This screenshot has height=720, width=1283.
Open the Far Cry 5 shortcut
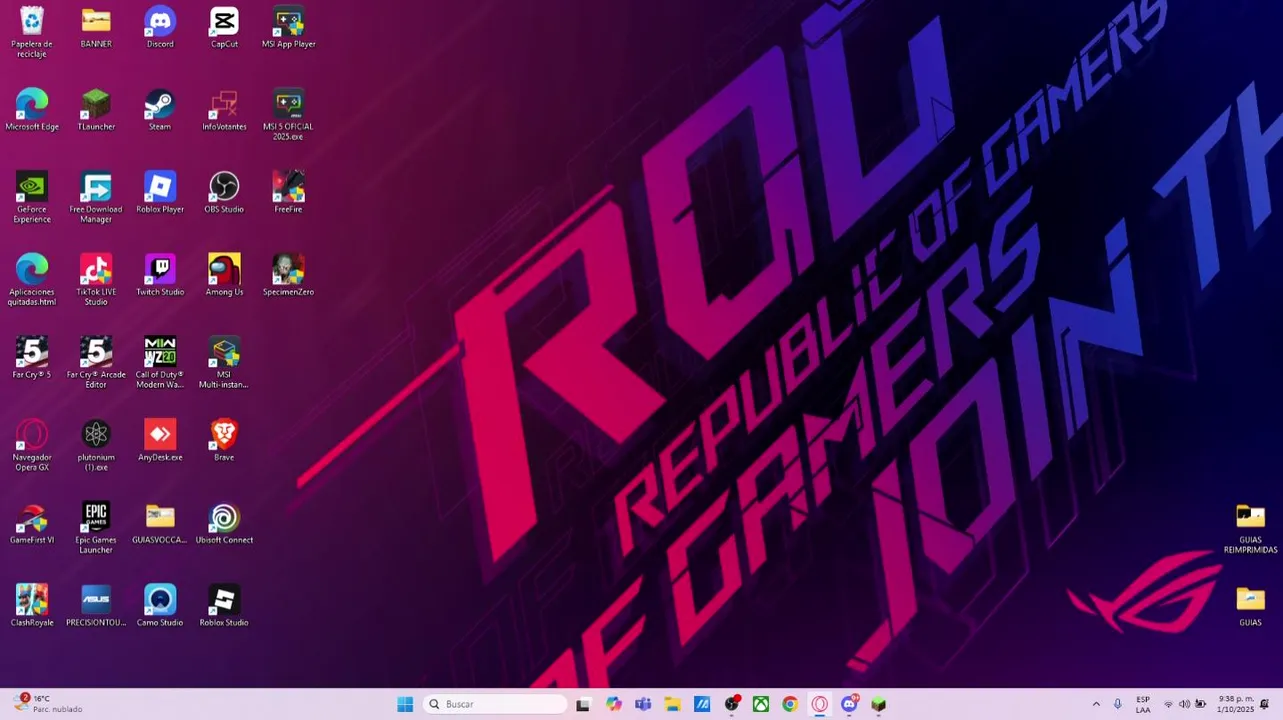(x=32, y=358)
